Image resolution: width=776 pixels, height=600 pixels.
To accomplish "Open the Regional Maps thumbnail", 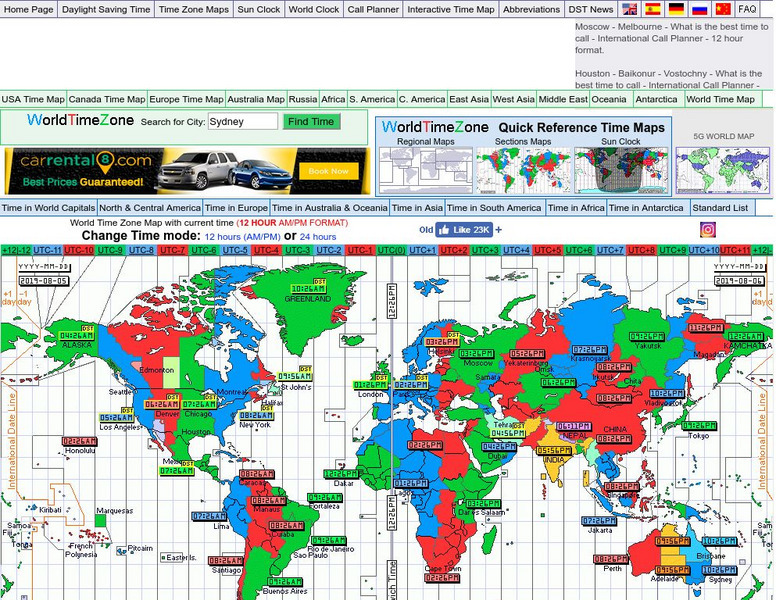I will click(425, 170).
